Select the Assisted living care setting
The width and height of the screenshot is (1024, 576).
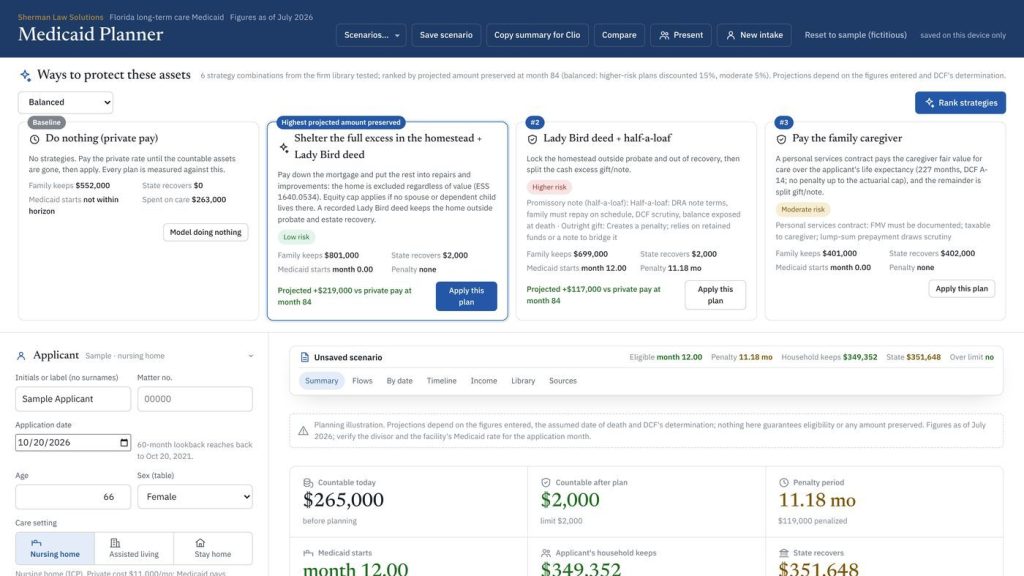click(134, 549)
